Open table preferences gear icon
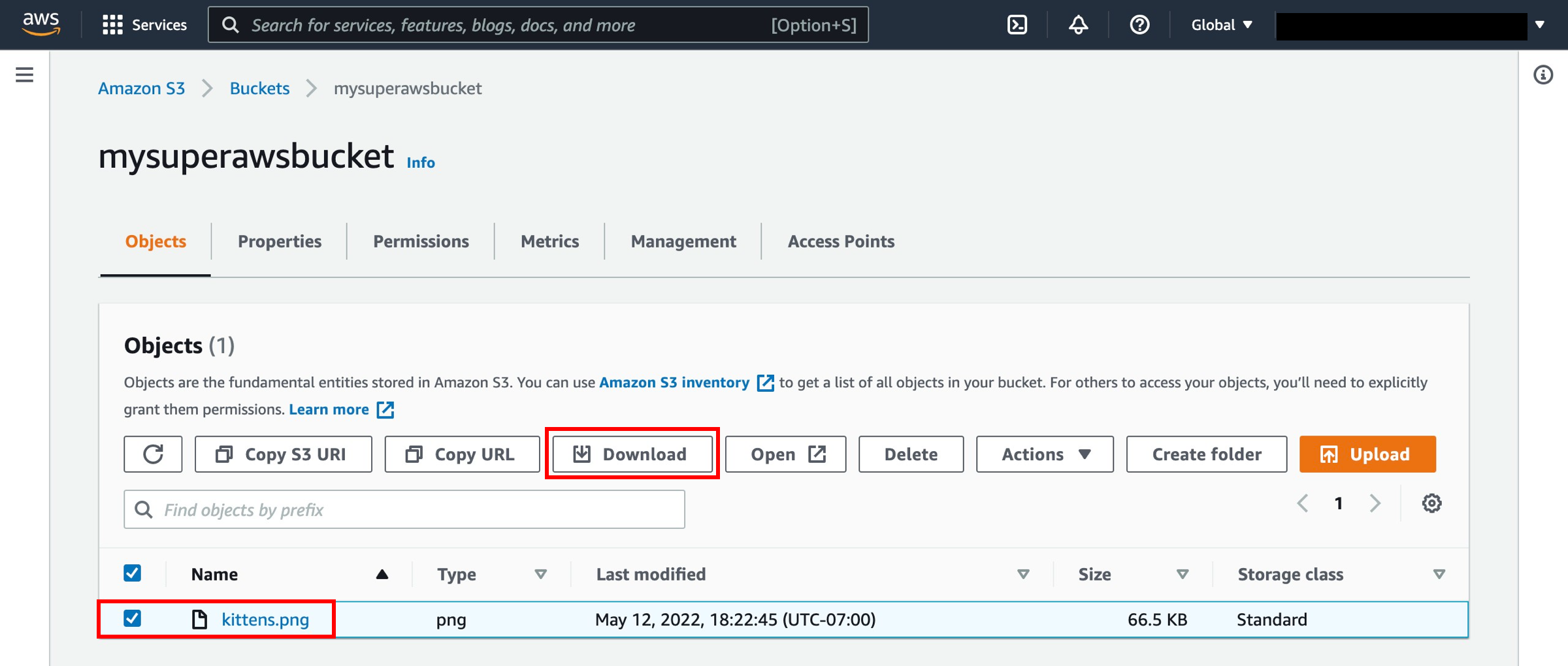The image size is (1568, 666). point(1431,503)
